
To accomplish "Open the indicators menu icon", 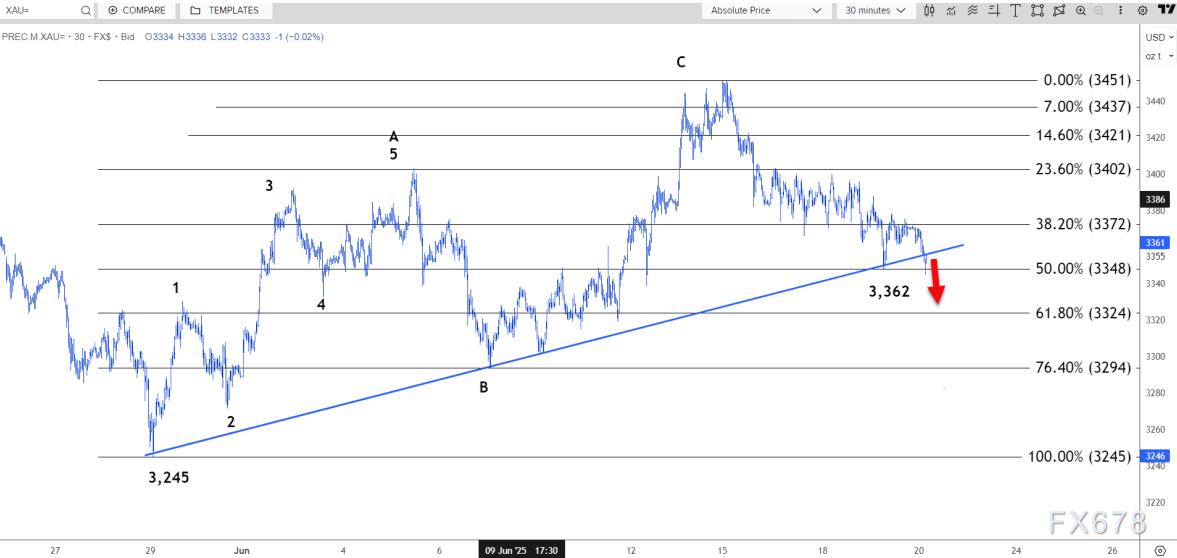I will coord(950,10).
